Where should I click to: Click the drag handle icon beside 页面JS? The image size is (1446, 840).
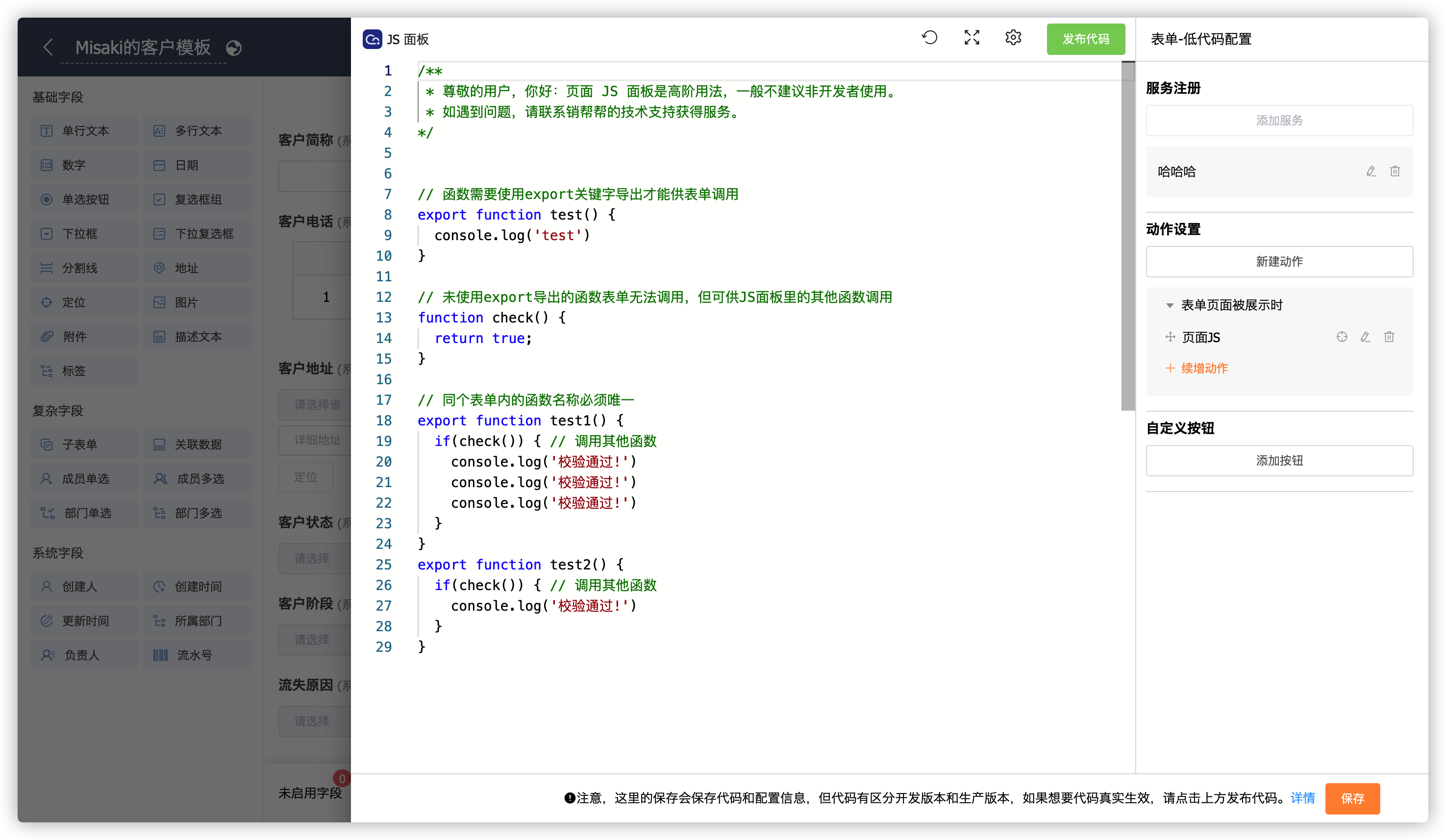point(1170,337)
